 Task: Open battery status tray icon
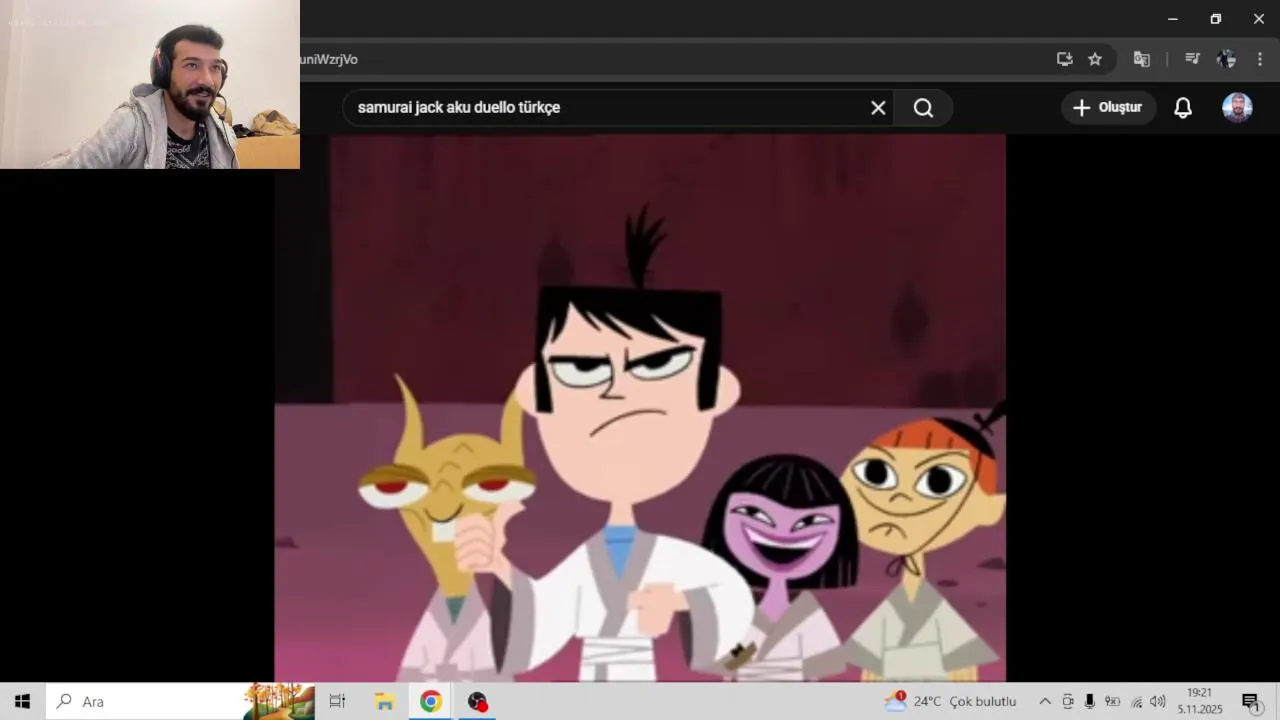pos(1112,701)
